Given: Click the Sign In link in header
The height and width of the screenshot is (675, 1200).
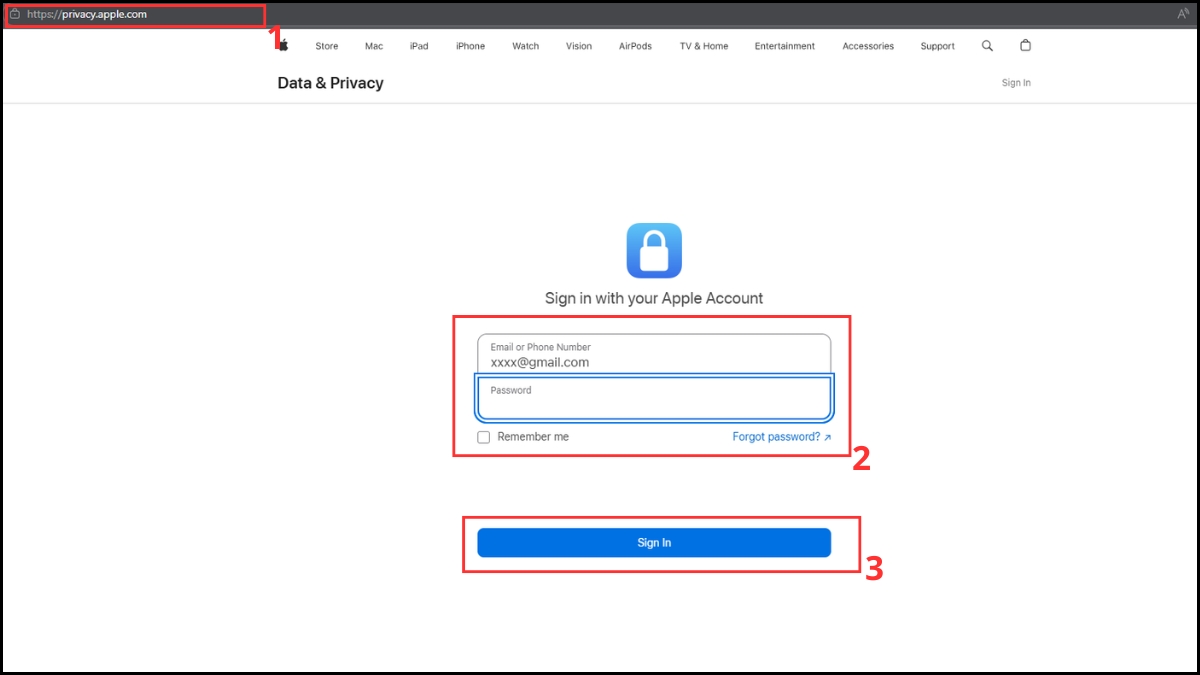Looking at the screenshot, I should click(x=1016, y=83).
